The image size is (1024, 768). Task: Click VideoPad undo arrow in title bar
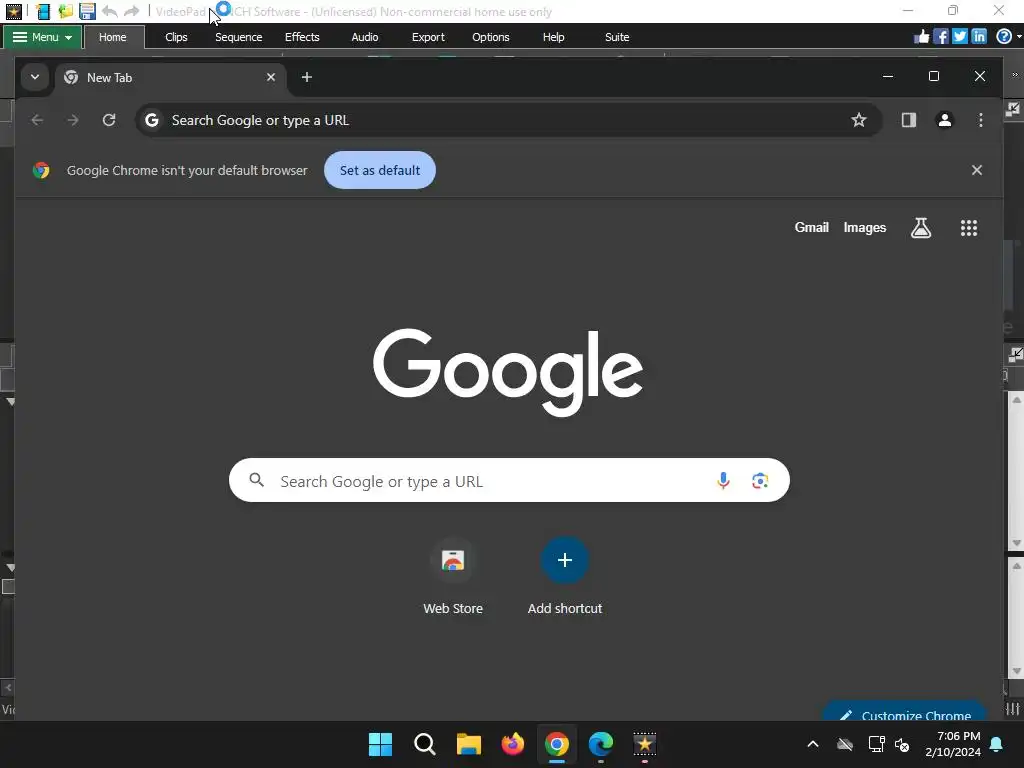click(110, 11)
